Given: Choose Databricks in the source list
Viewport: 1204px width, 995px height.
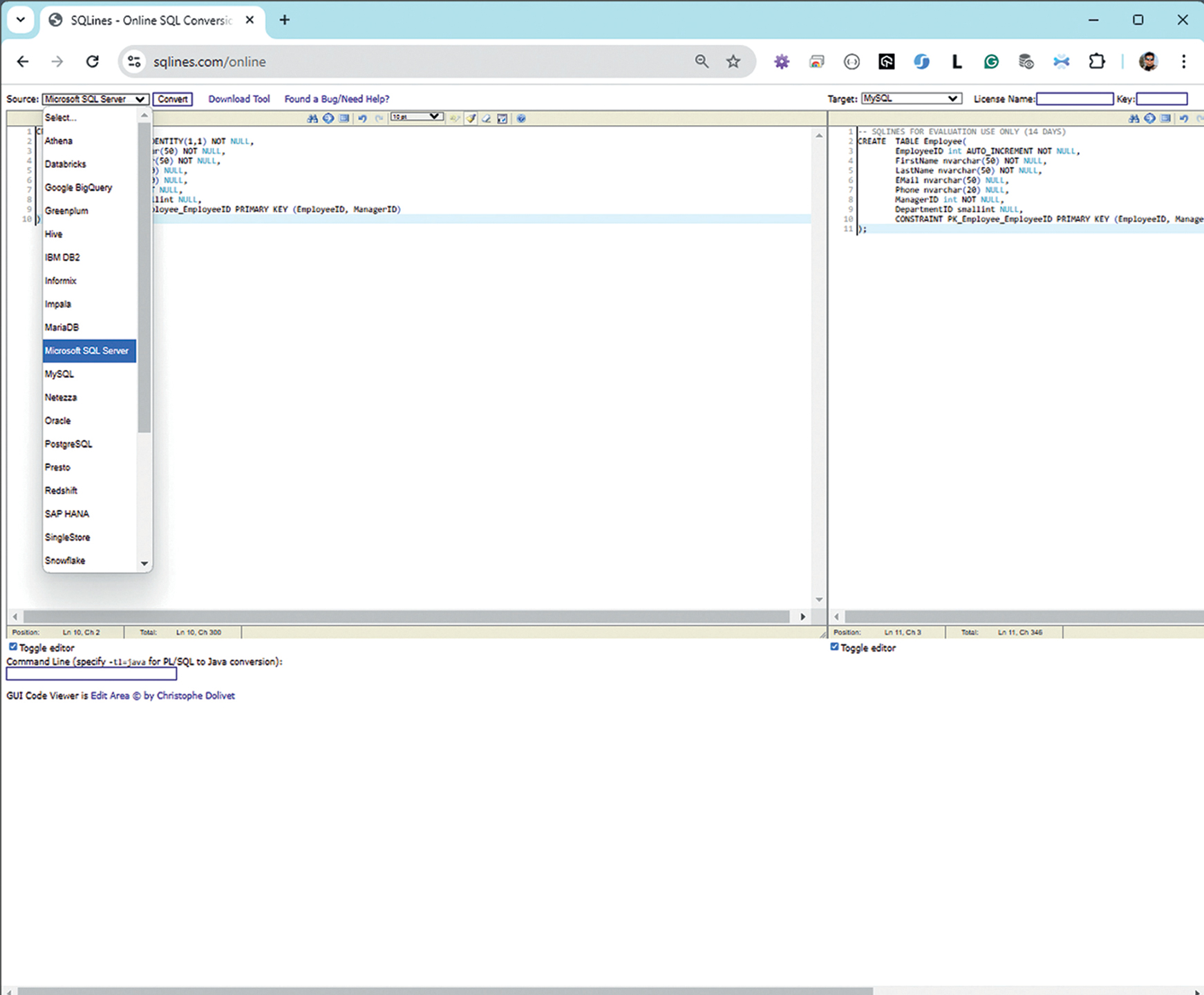Looking at the screenshot, I should (x=89, y=164).
